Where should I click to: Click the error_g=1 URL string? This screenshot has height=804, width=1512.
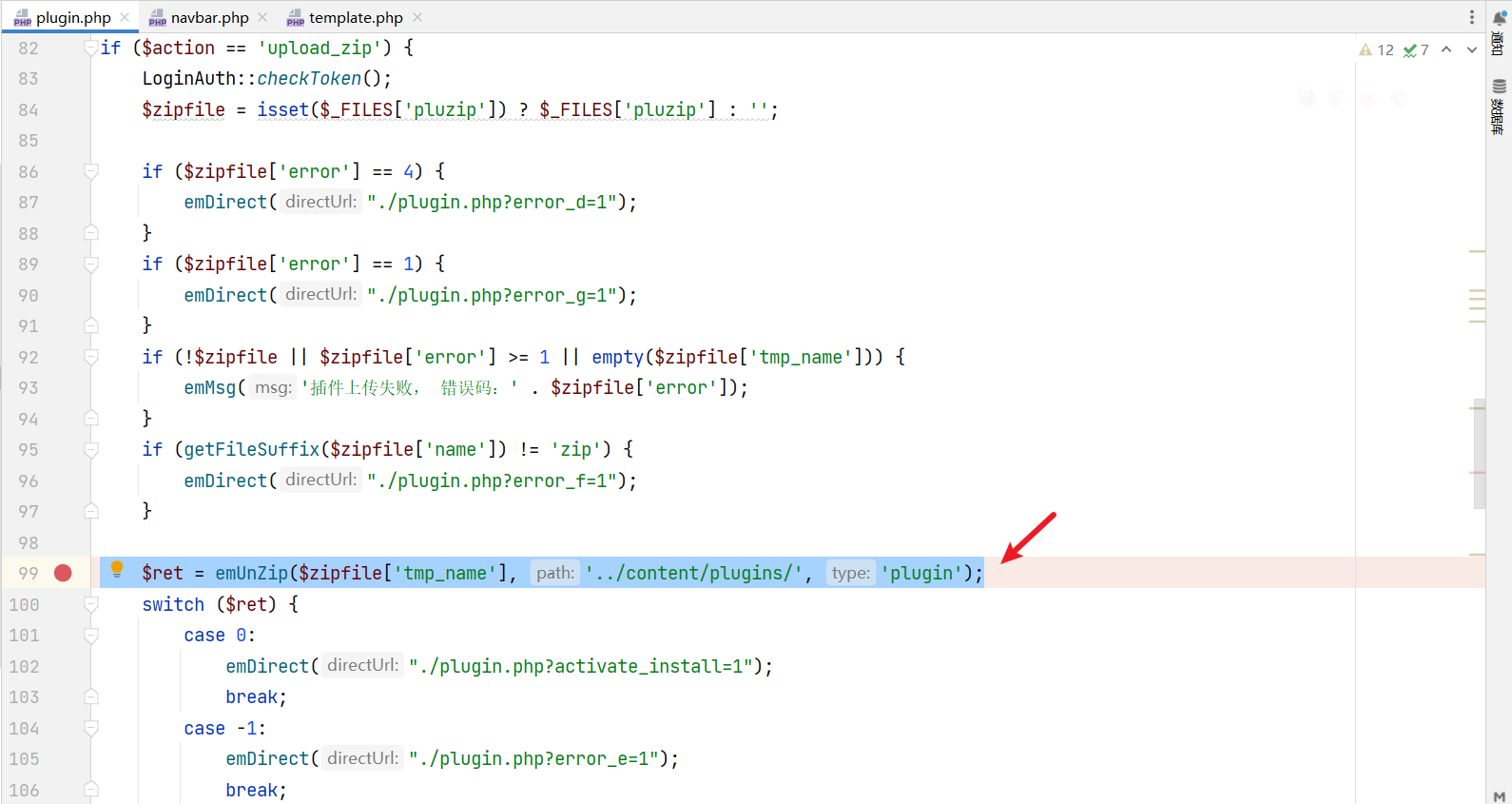[493, 295]
